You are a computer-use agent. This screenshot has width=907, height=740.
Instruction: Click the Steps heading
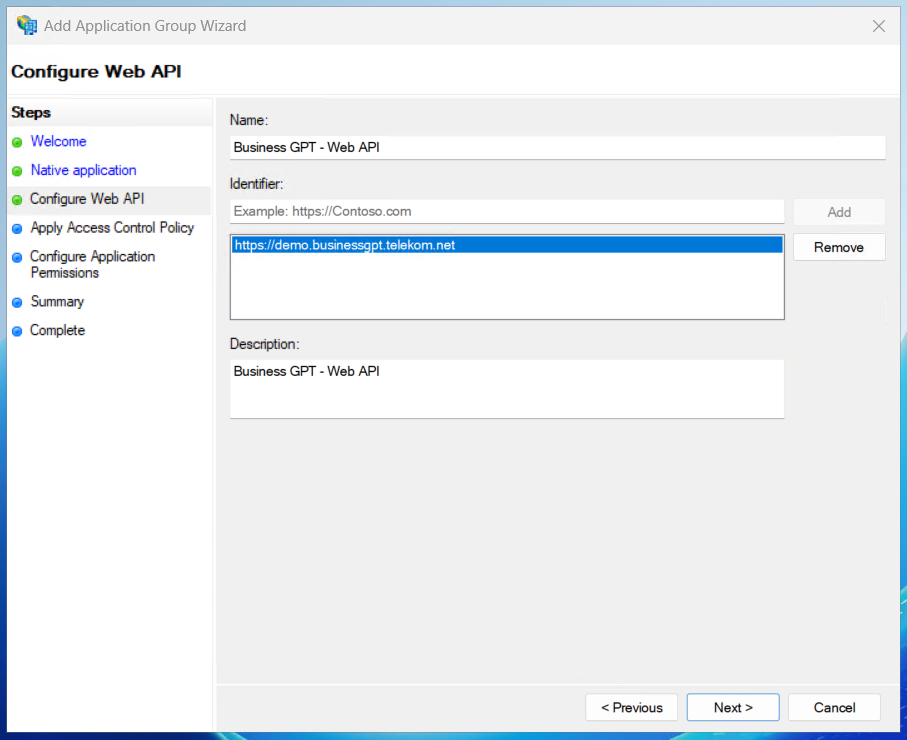(x=31, y=112)
